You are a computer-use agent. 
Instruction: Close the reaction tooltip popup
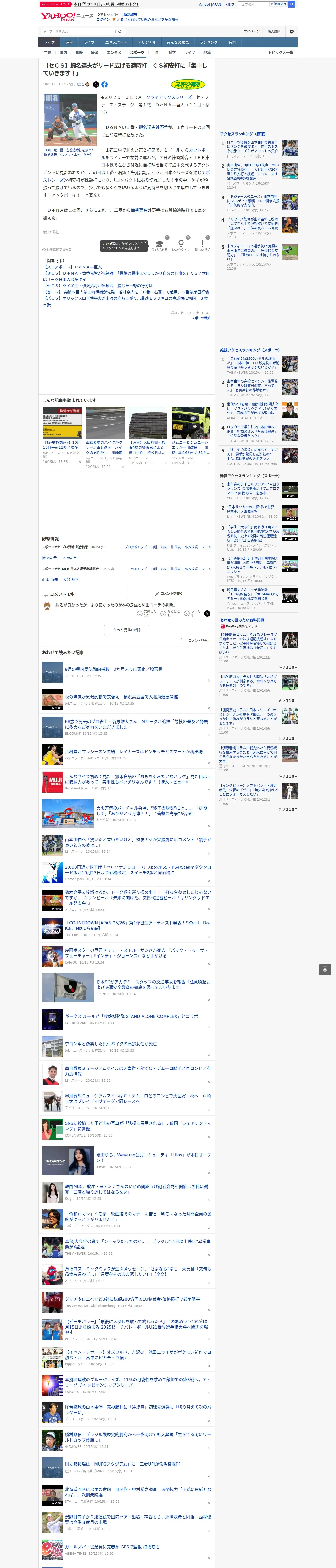click(x=145, y=243)
